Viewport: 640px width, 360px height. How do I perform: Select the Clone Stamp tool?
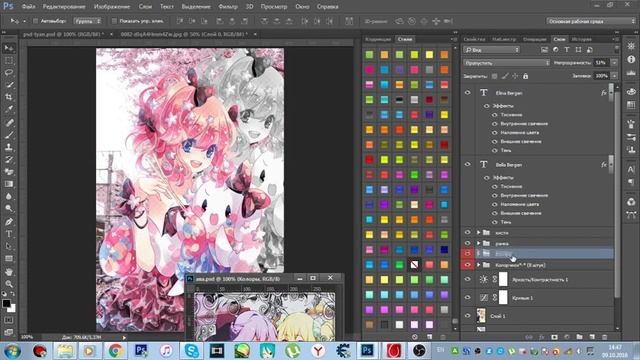9,147
